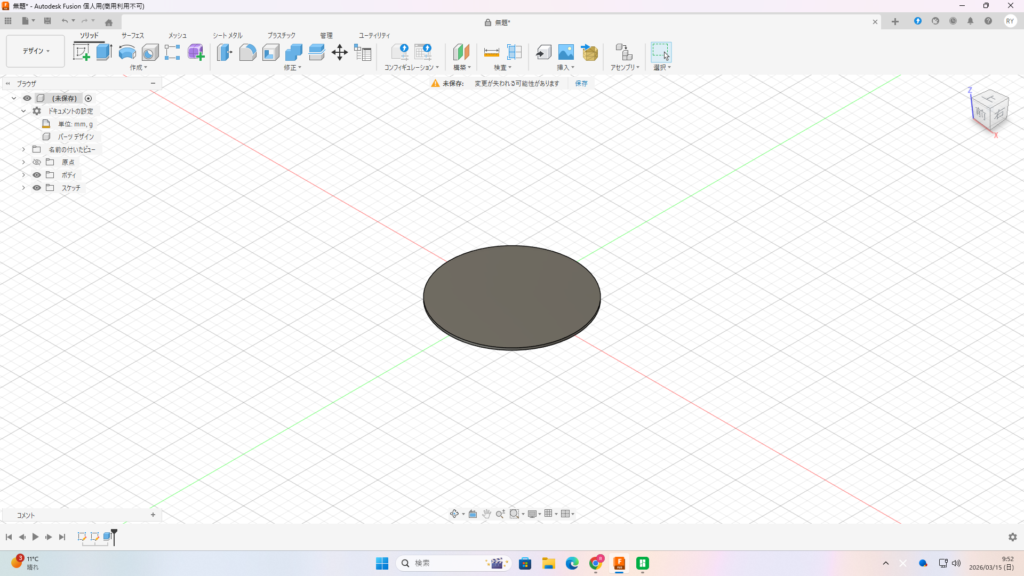Switch to the サーフェス tab
The image size is (1024, 576).
point(133,35)
